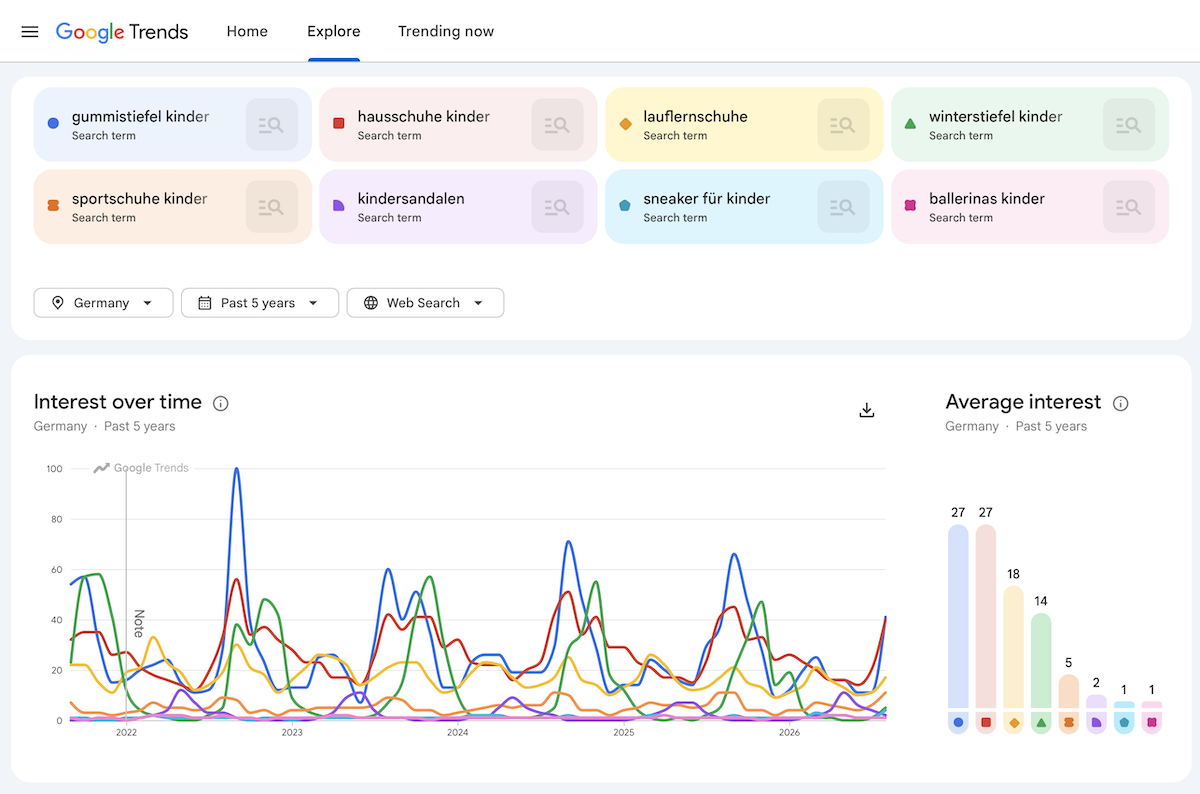
Task: Click purple marker of kindersandalen
Action: (x=339, y=206)
